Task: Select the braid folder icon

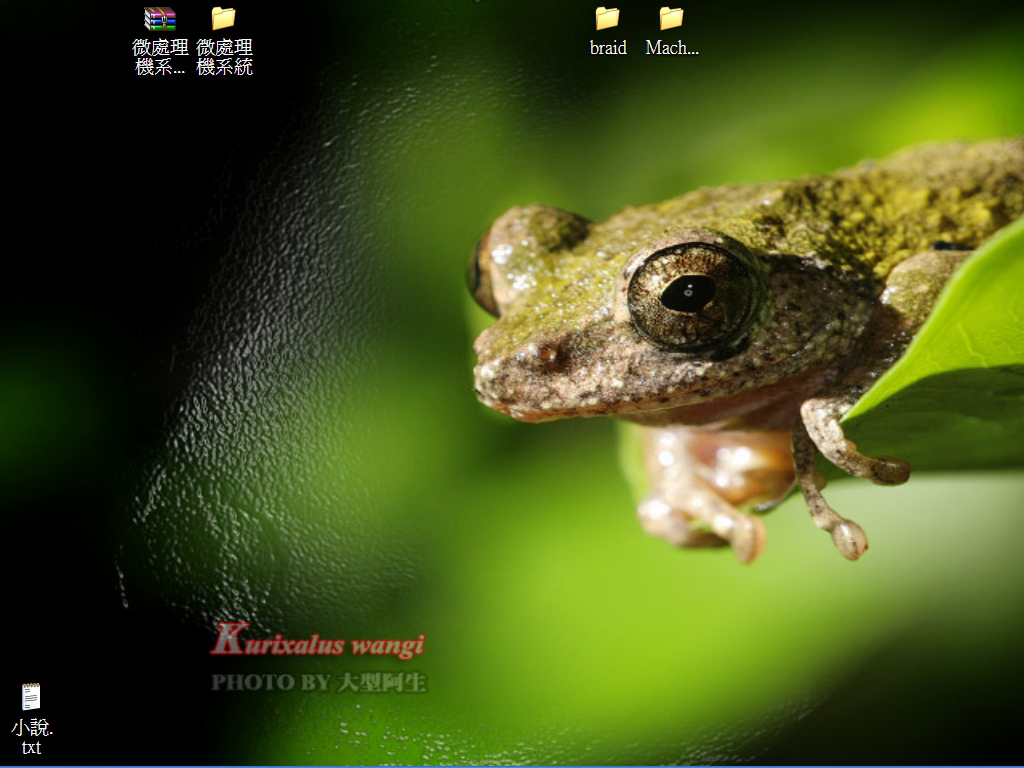Action: point(607,18)
